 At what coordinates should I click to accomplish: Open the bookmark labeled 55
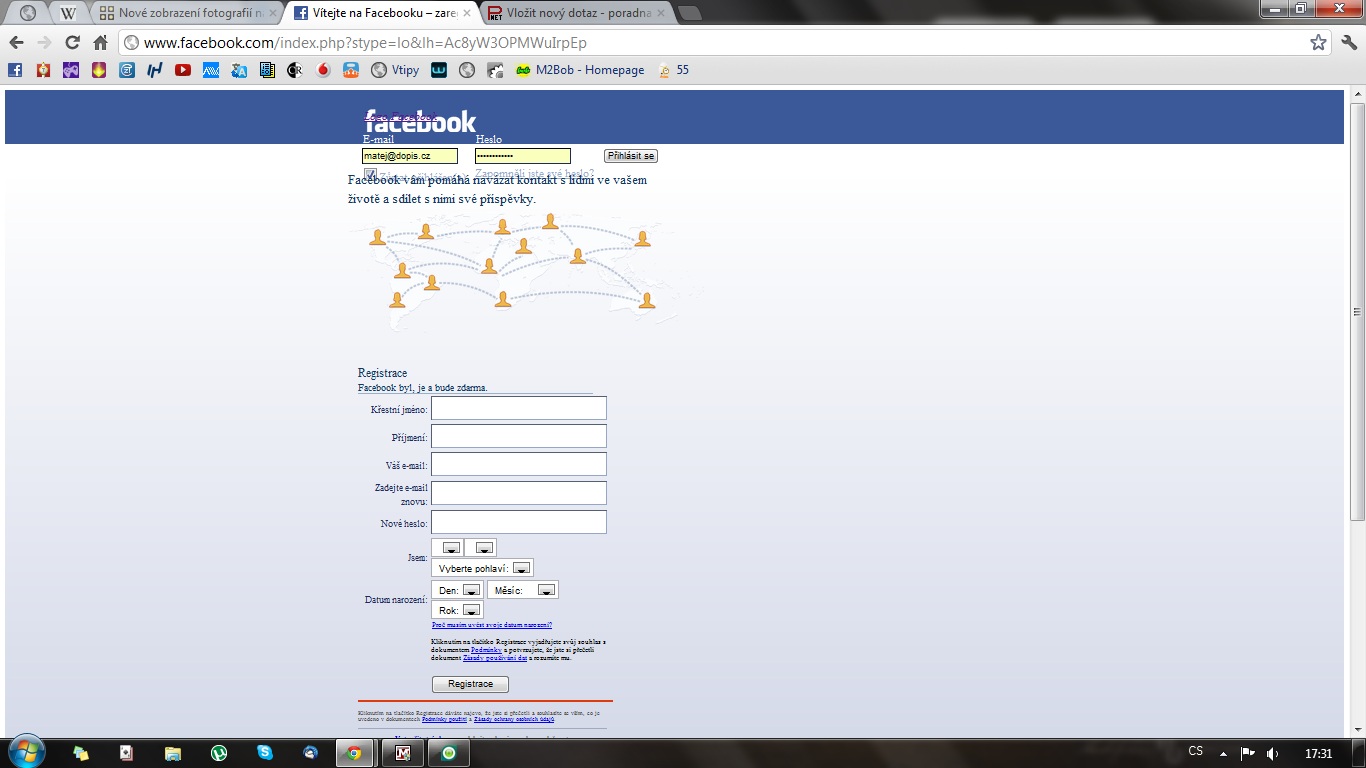pyautogui.click(x=673, y=70)
